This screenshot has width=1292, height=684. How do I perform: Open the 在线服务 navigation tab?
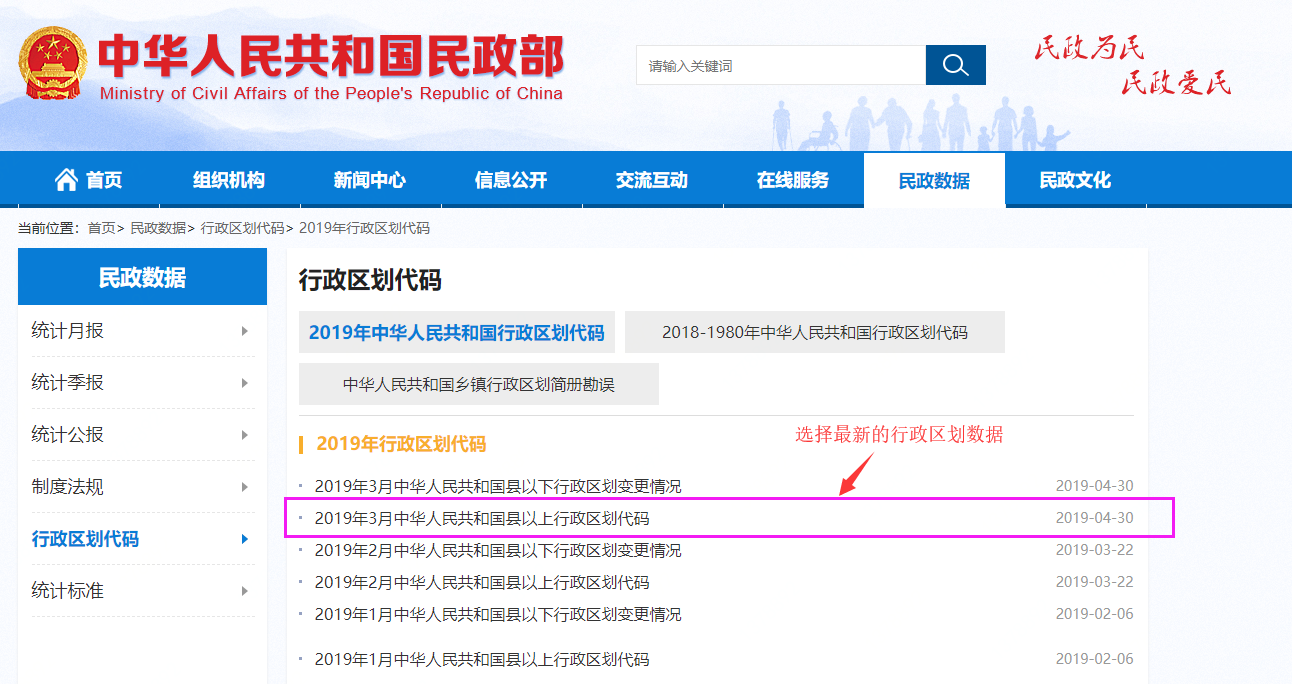[793, 180]
